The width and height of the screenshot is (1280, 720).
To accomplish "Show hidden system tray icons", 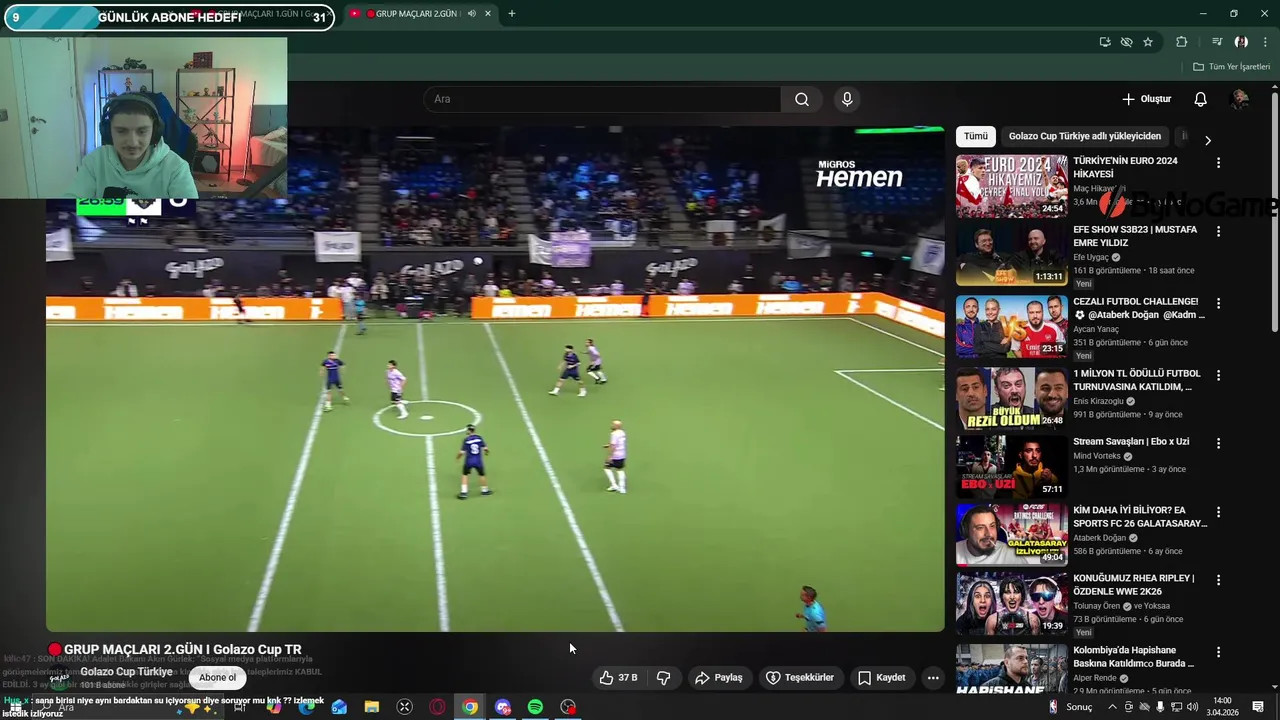I will coord(1113,707).
